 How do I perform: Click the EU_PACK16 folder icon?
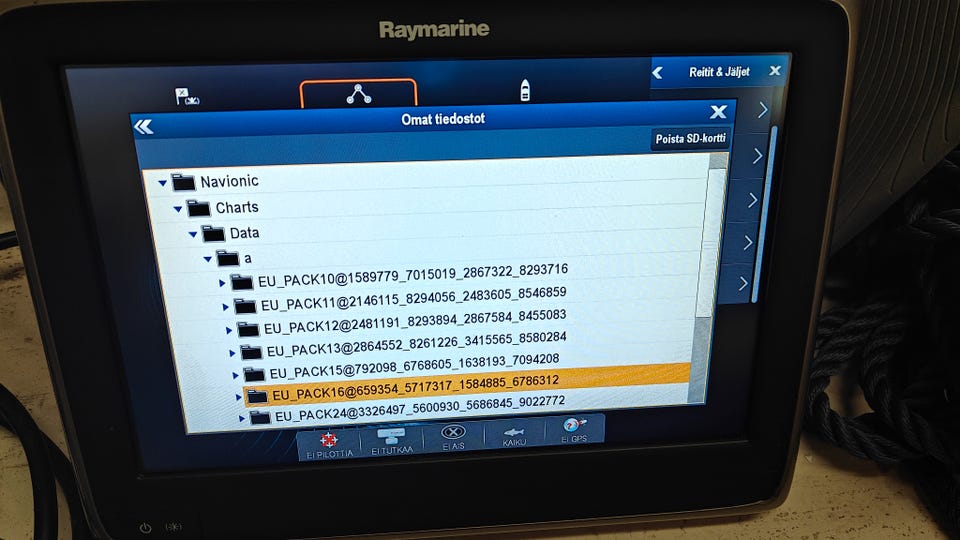[x=257, y=397]
